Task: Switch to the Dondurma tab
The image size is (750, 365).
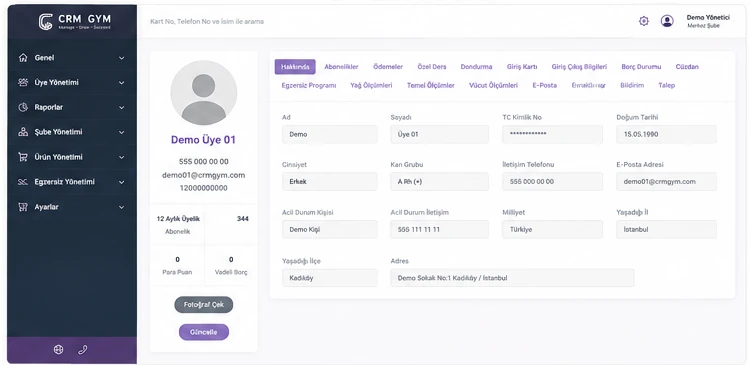Action: [476, 67]
